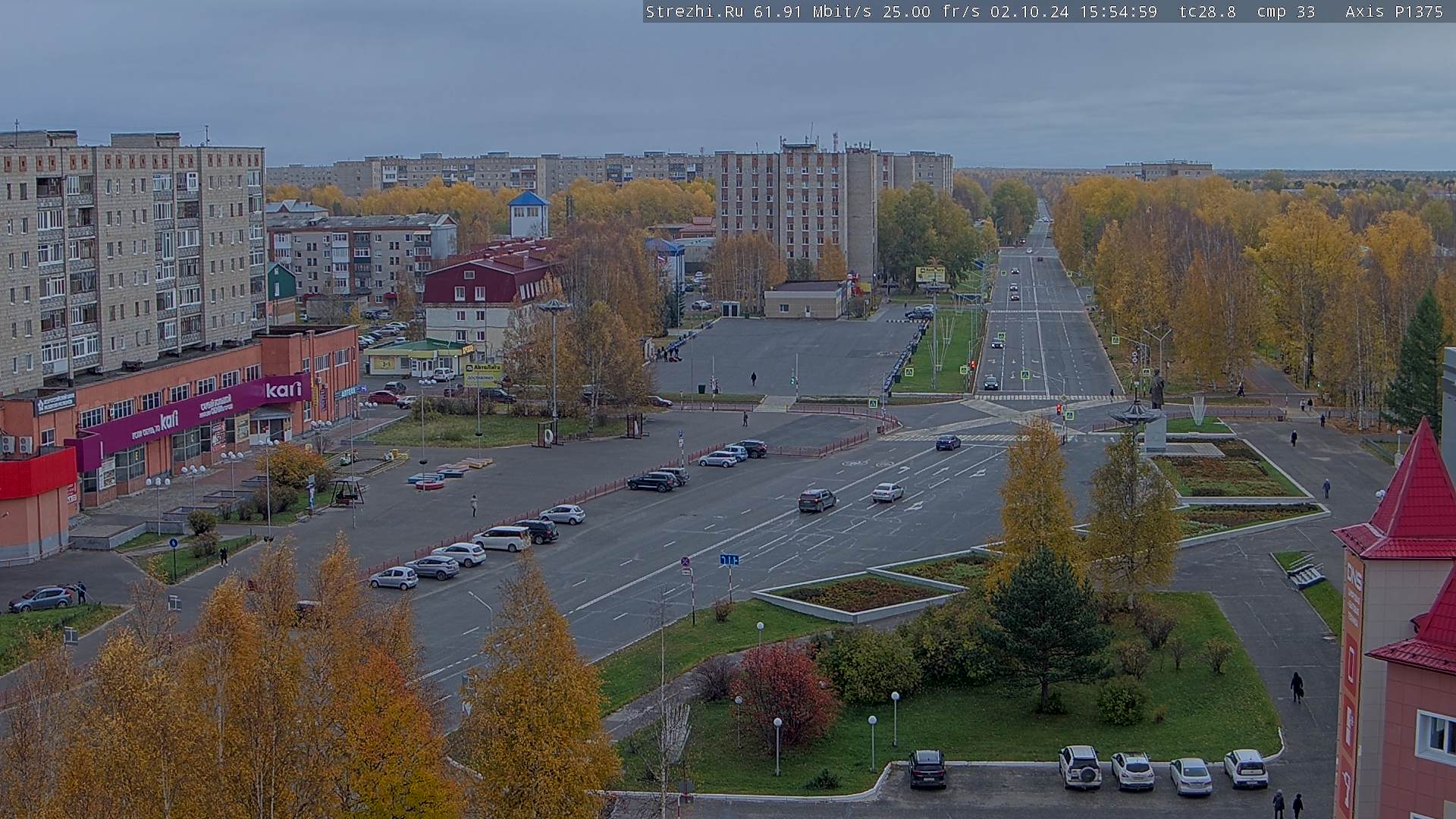The image size is (1456, 819).
Task: Click the large white kari store sign
Action: (284, 390)
